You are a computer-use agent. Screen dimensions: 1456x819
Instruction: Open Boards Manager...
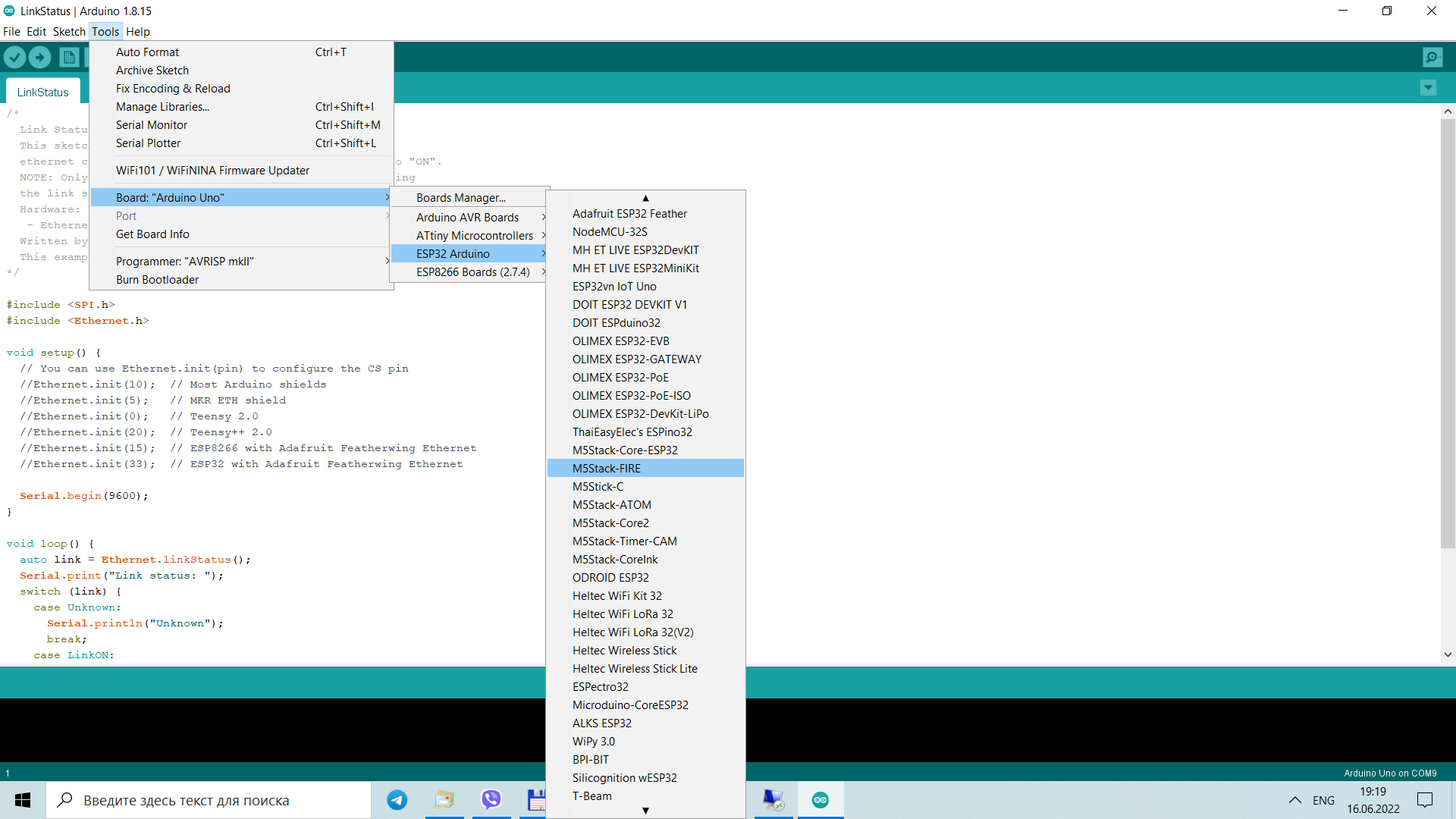[461, 198]
